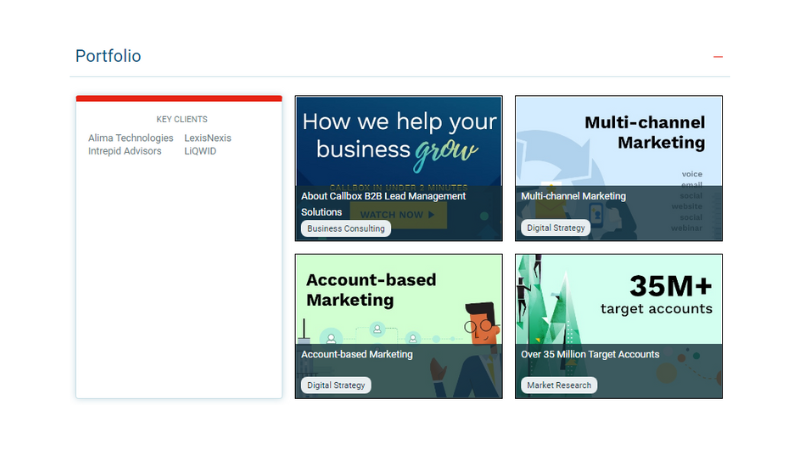
Task: Select key client LexisNexis
Action: point(208,138)
